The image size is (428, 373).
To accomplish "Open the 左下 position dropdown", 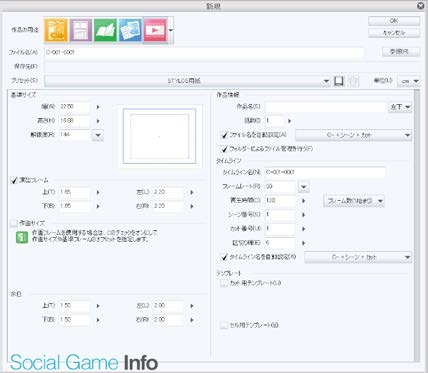I will (400, 107).
